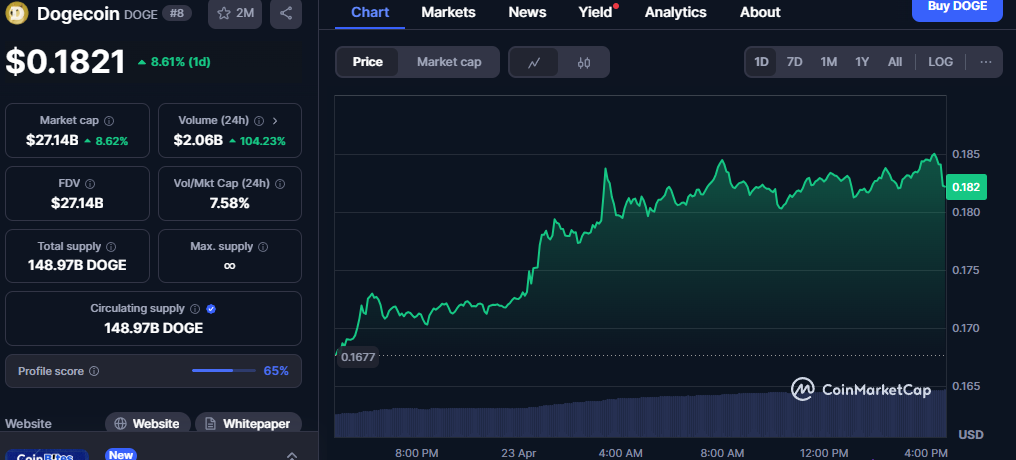This screenshot has height=460, width=1016.
Task: Toggle LOG scale on the chart
Action: coord(940,62)
